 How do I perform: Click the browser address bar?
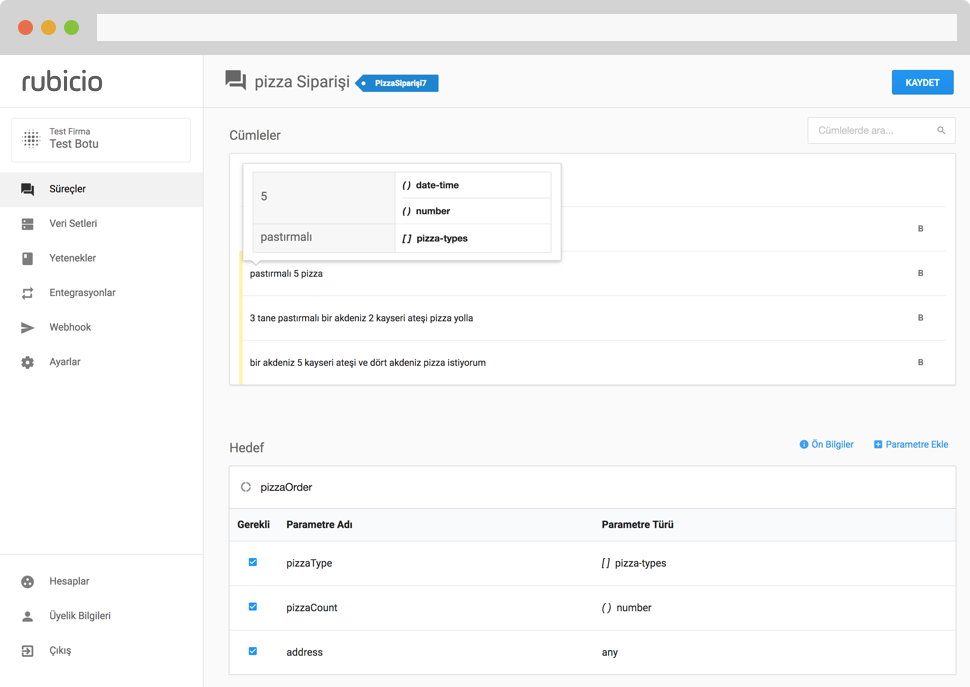pyautogui.click(x=526, y=27)
